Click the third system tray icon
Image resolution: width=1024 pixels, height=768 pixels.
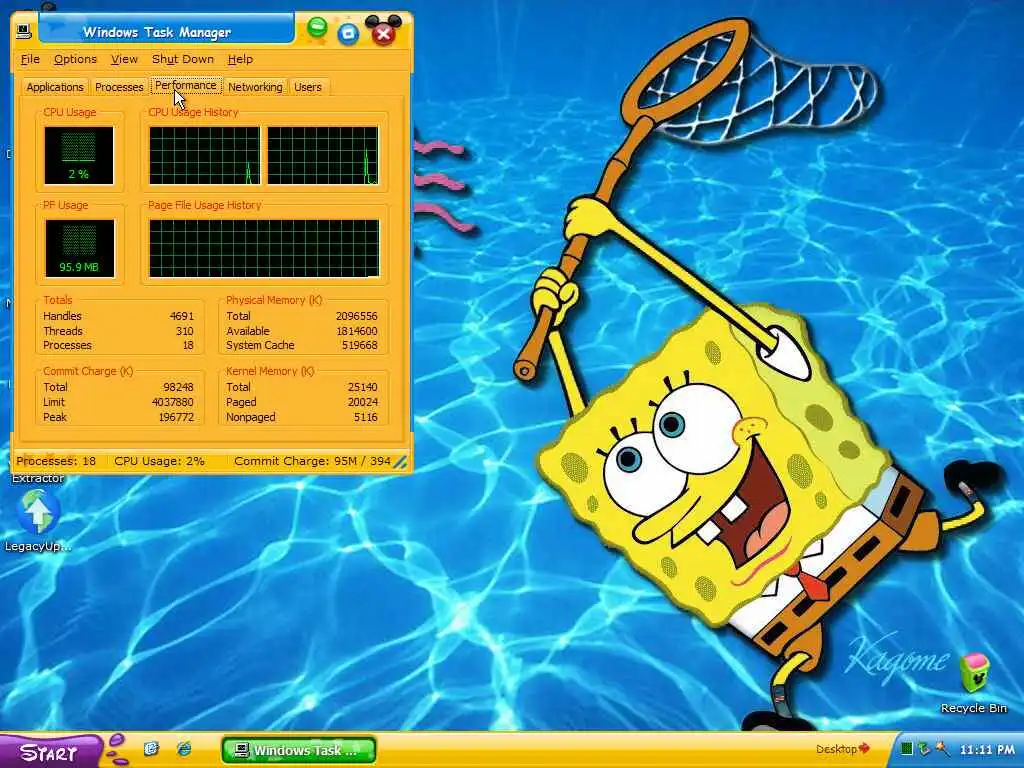942,749
